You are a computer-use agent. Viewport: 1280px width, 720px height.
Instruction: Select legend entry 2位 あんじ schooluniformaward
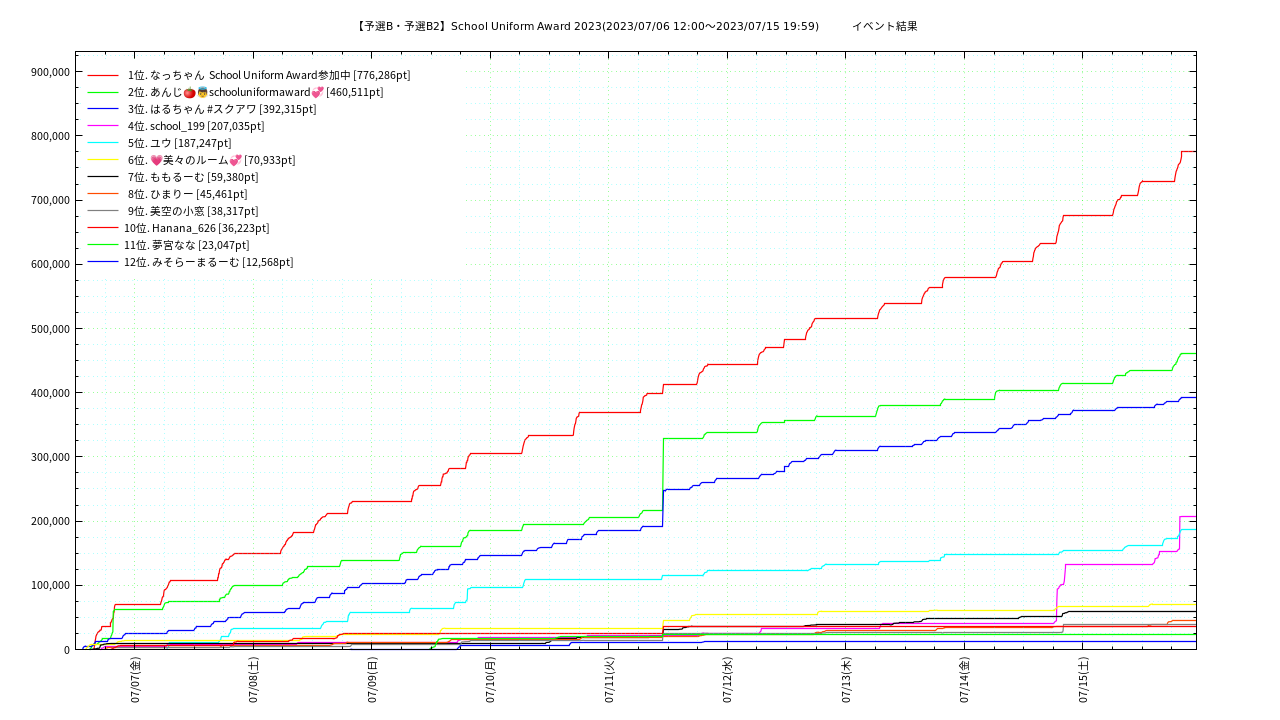[255, 92]
